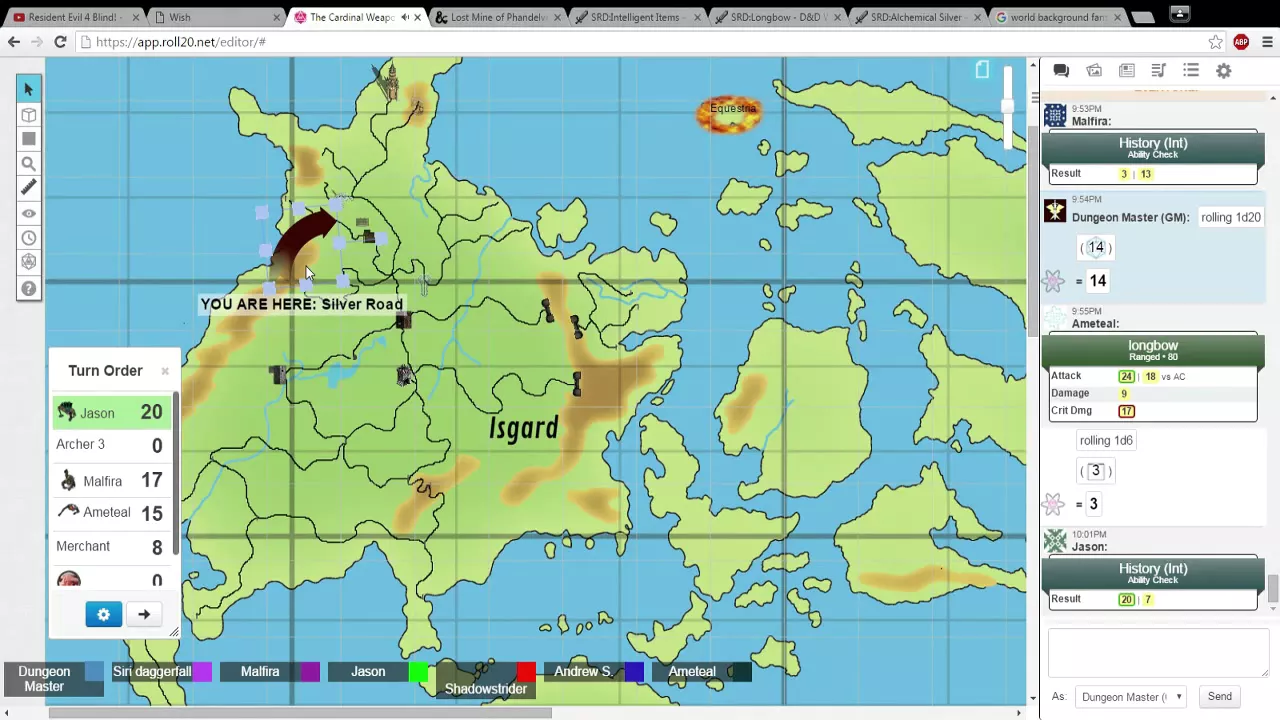
Task: Switch to the Wish browser tab
Action: (x=215, y=17)
